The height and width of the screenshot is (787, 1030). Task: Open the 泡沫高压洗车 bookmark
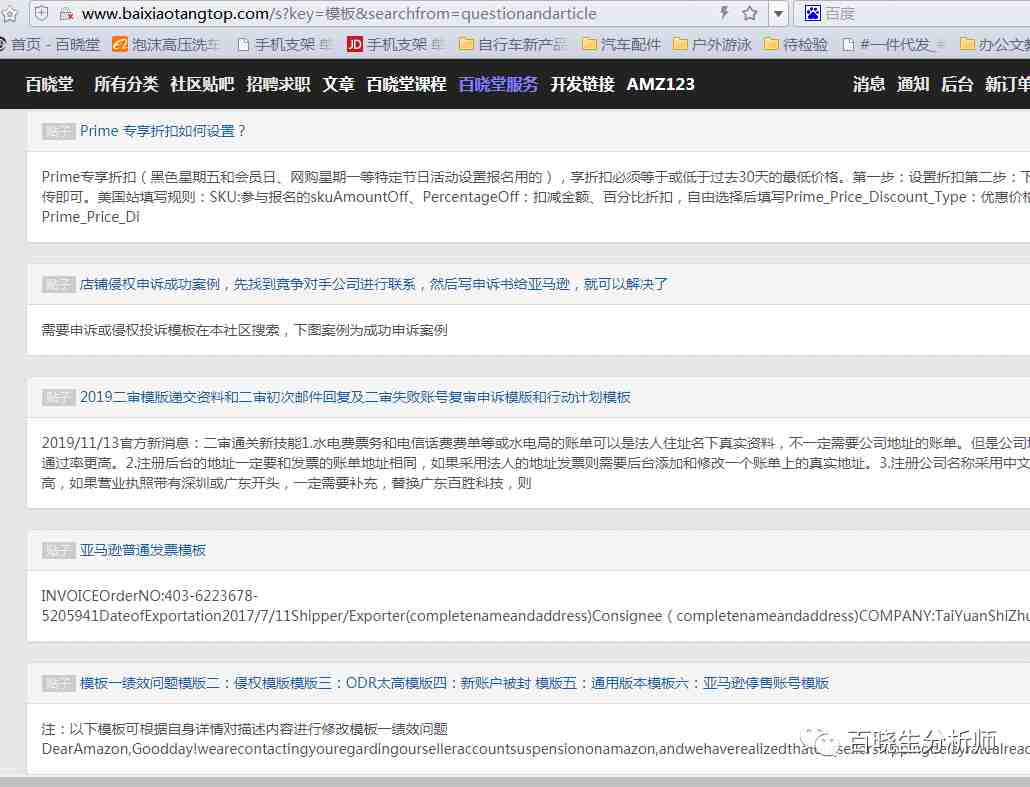point(166,45)
